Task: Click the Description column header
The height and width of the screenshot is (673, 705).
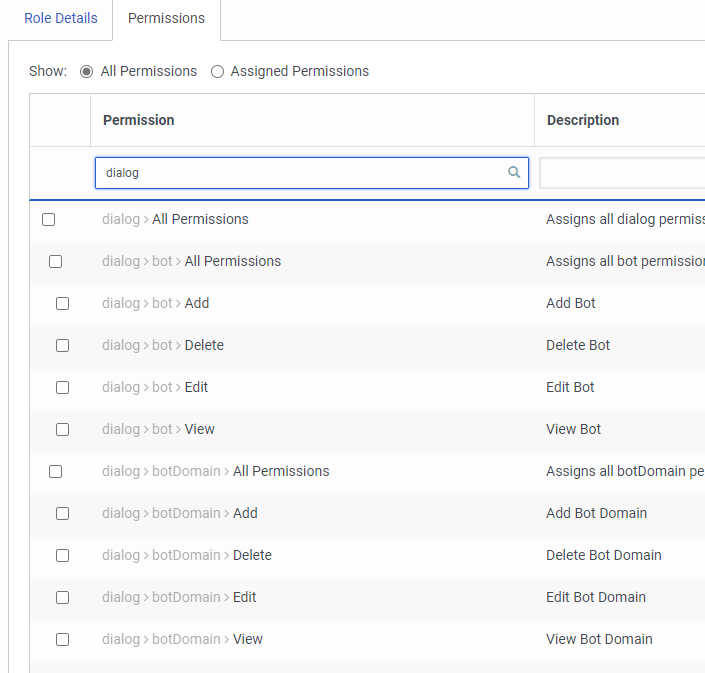Action: [x=583, y=120]
